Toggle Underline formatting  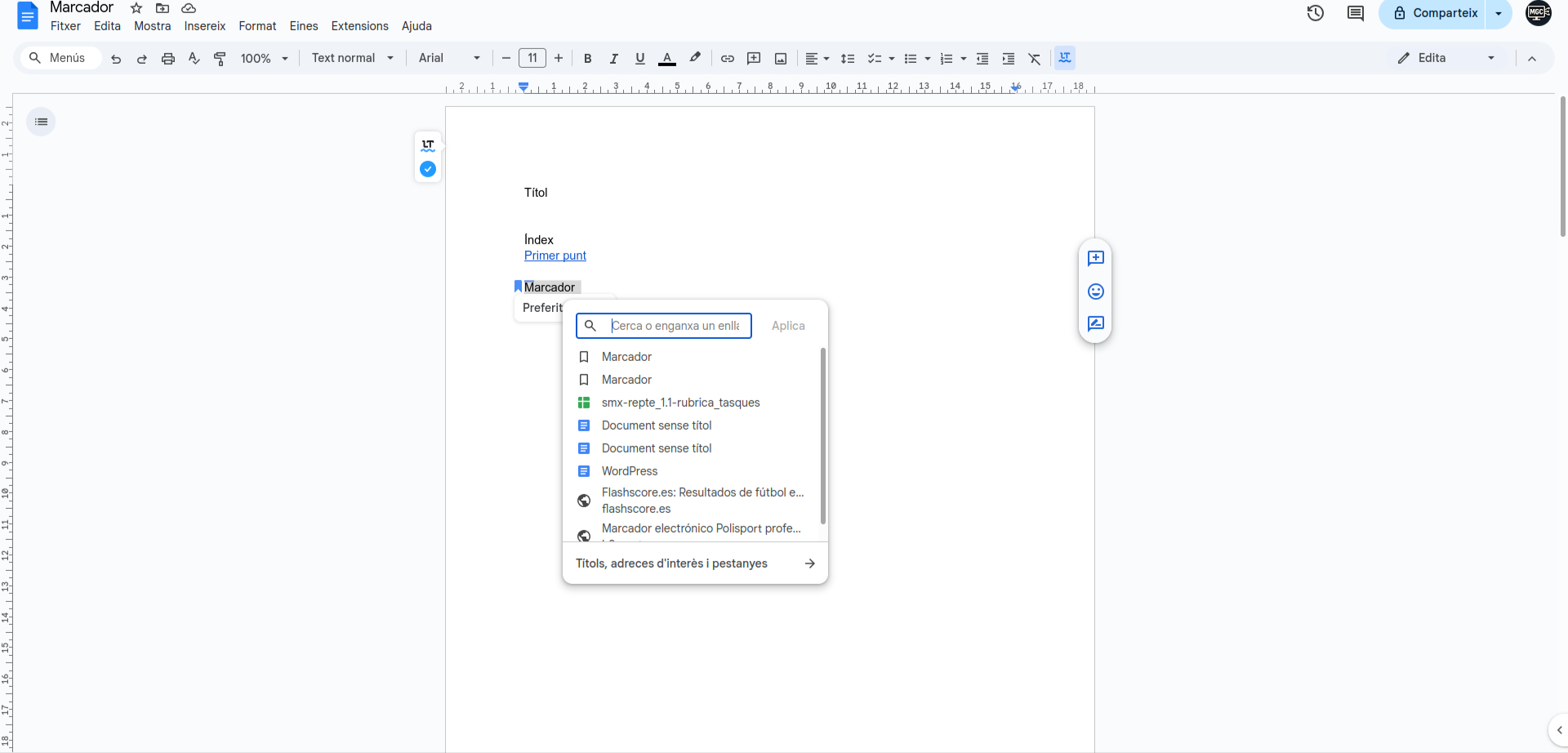click(x=639, y=59)
